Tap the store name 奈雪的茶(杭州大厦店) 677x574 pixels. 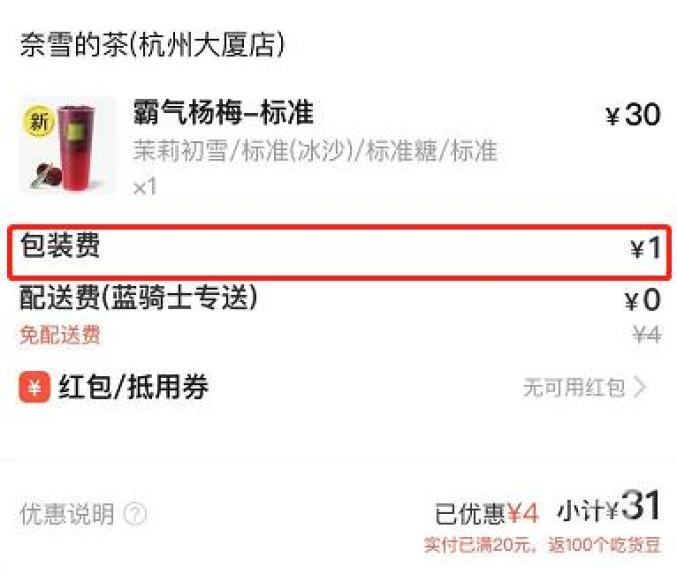(x=152, y=44)
